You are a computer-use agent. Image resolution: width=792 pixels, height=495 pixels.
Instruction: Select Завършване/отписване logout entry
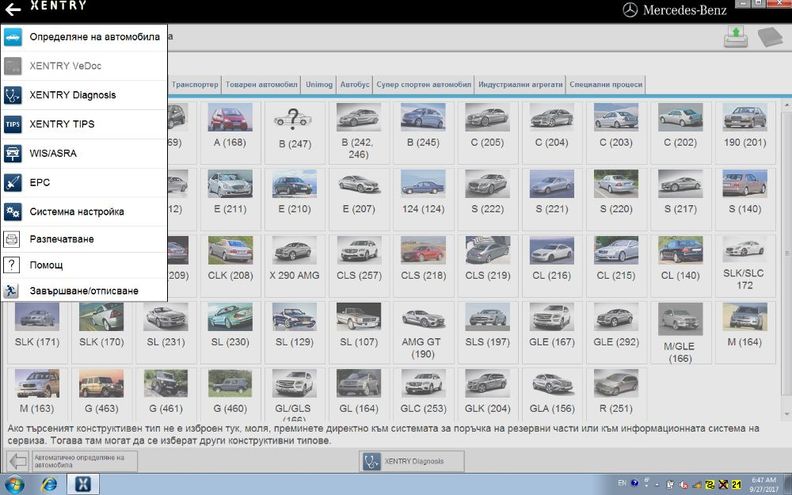coord(84,290)
